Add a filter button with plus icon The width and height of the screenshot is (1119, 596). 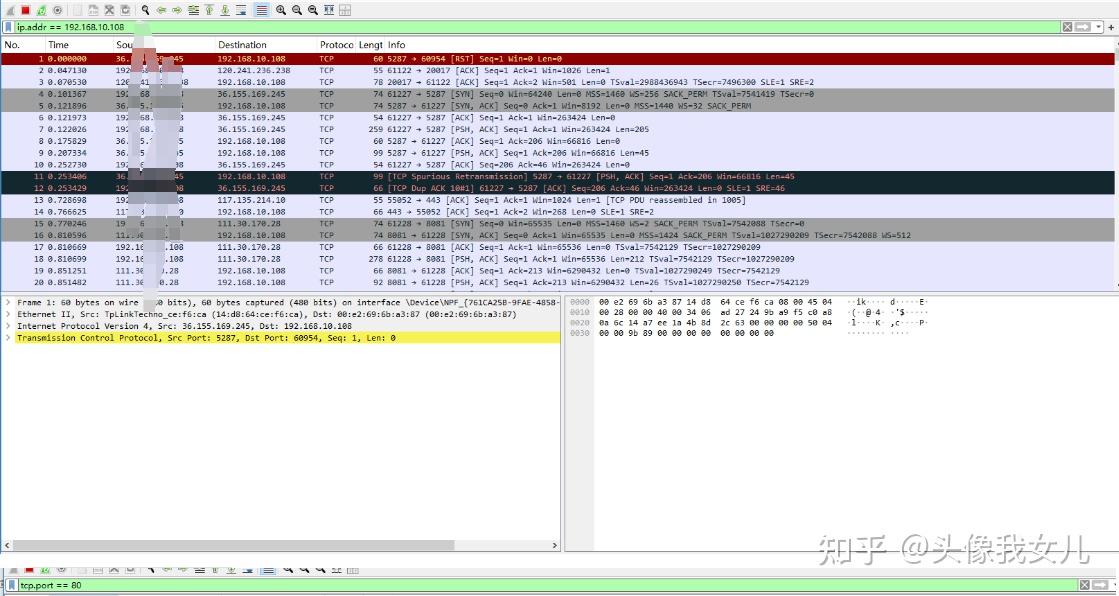1111,27
